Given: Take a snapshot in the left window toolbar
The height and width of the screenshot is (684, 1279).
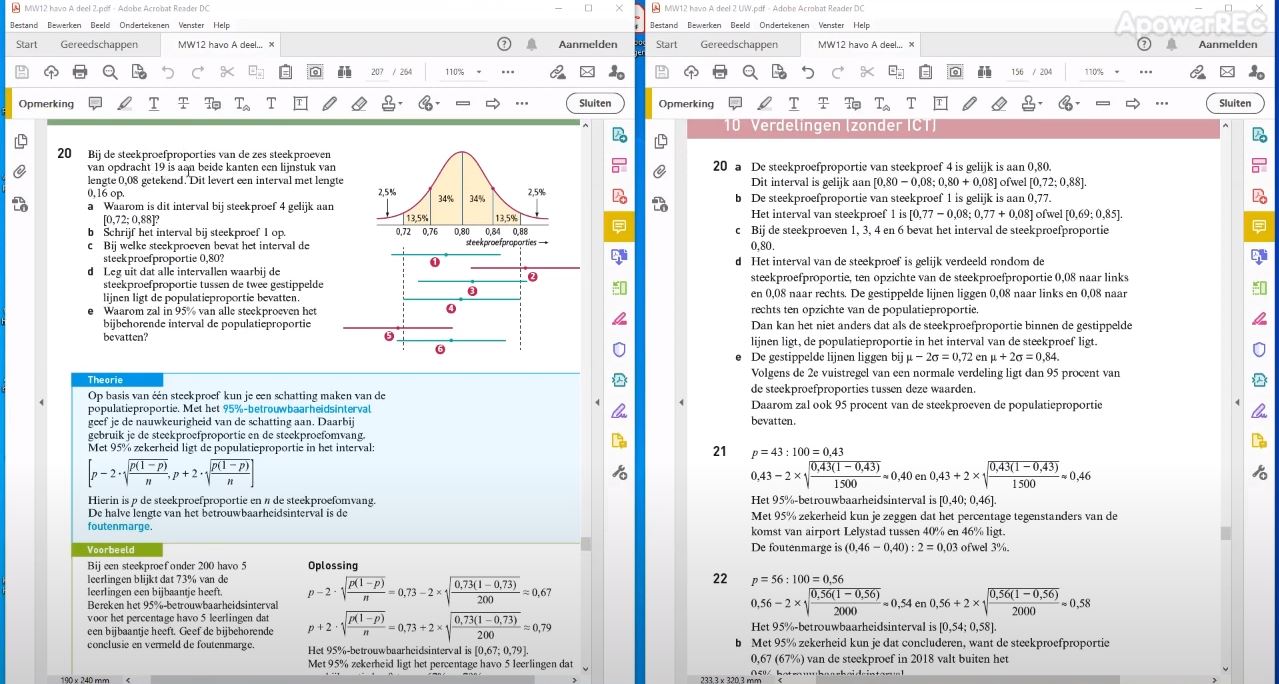Looking at the screenshot, I should coord(315,72).
